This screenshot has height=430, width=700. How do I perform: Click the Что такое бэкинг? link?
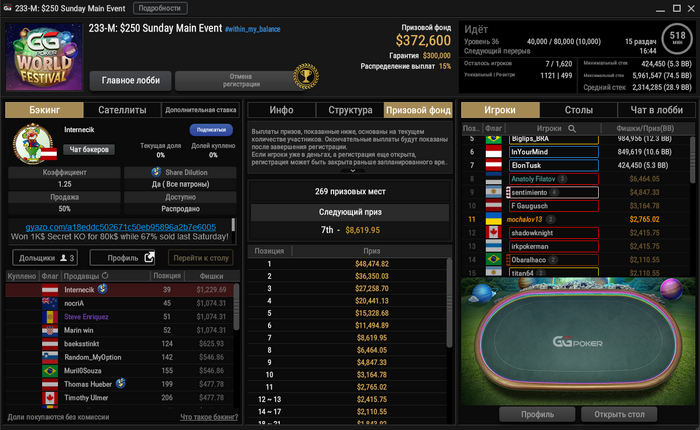209,417
